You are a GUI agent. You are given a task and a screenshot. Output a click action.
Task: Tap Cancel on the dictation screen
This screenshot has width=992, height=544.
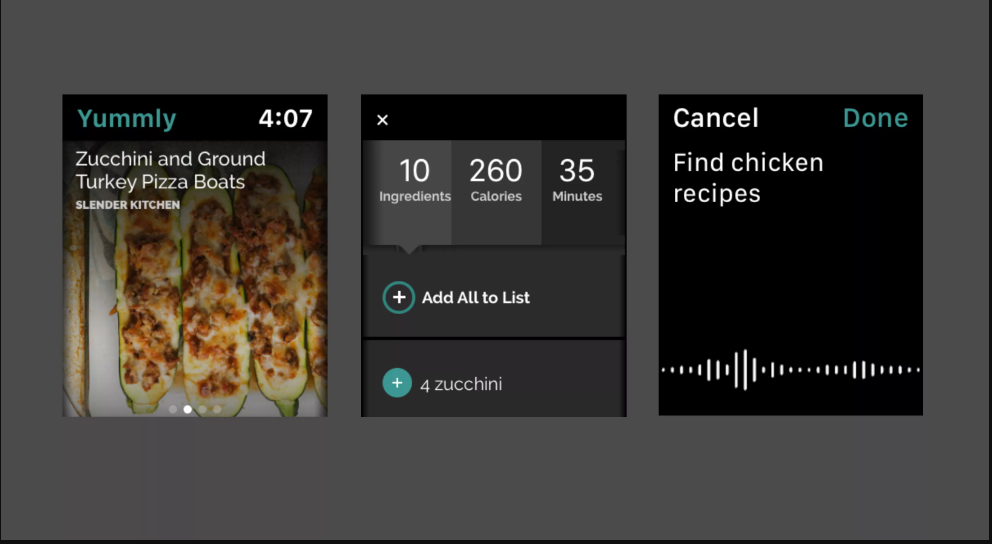tap(716, 118)
